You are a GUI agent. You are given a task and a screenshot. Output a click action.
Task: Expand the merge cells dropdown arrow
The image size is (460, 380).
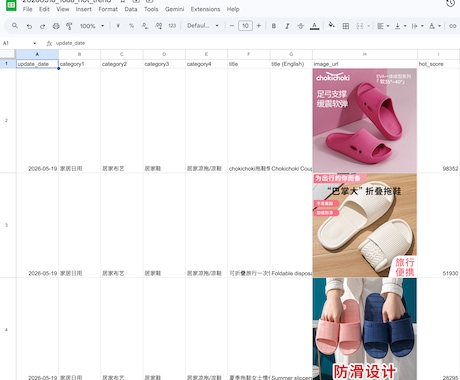[368, 26]
